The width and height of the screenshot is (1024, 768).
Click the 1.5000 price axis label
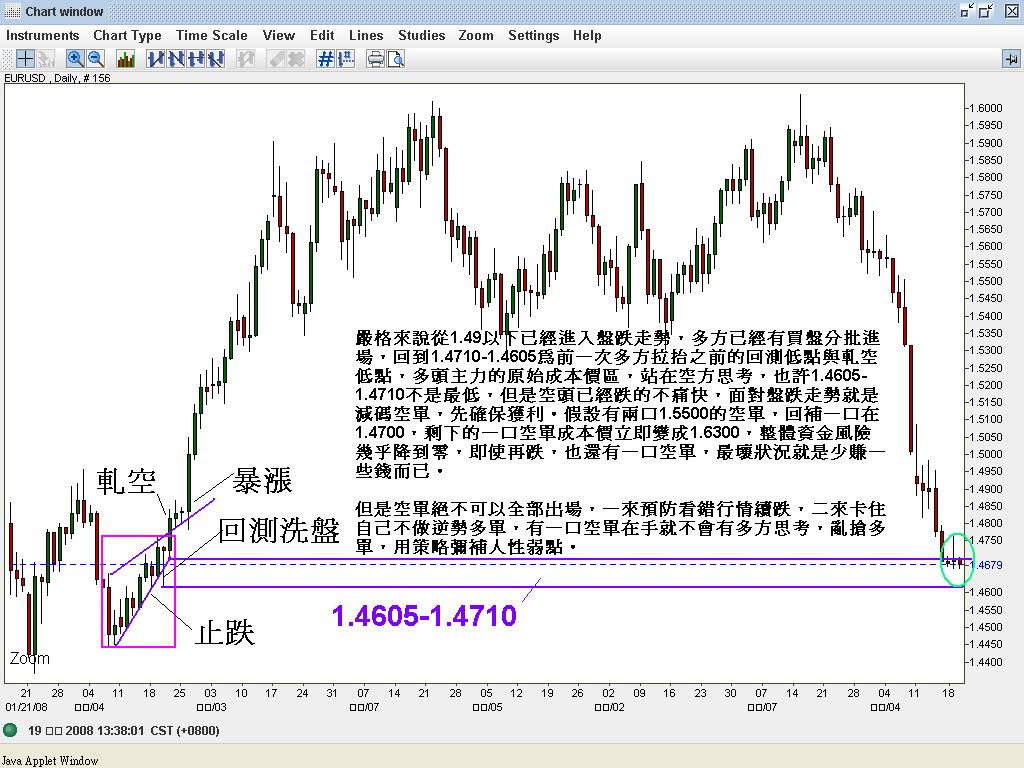pos(985,454)
